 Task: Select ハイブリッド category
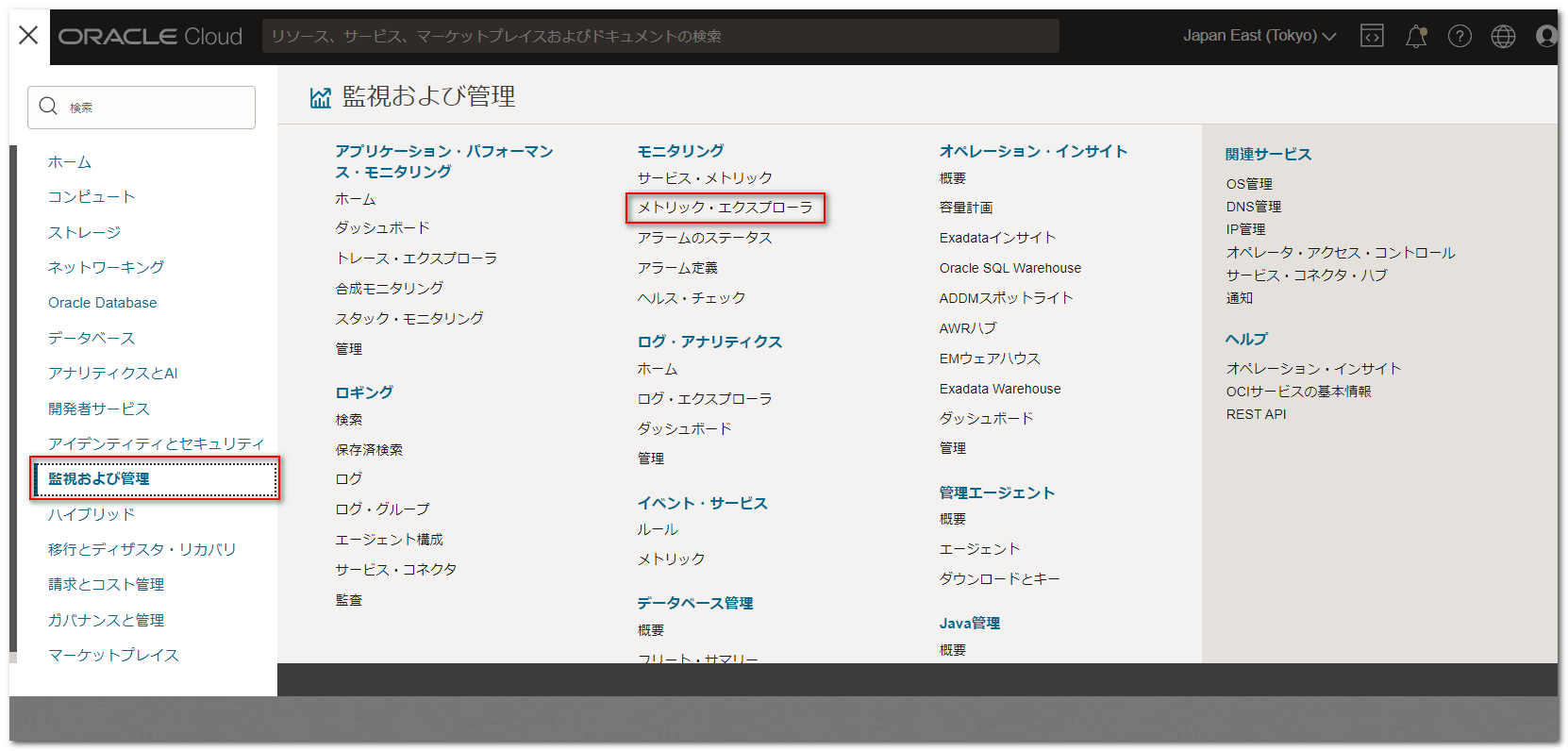coord(92,514)
